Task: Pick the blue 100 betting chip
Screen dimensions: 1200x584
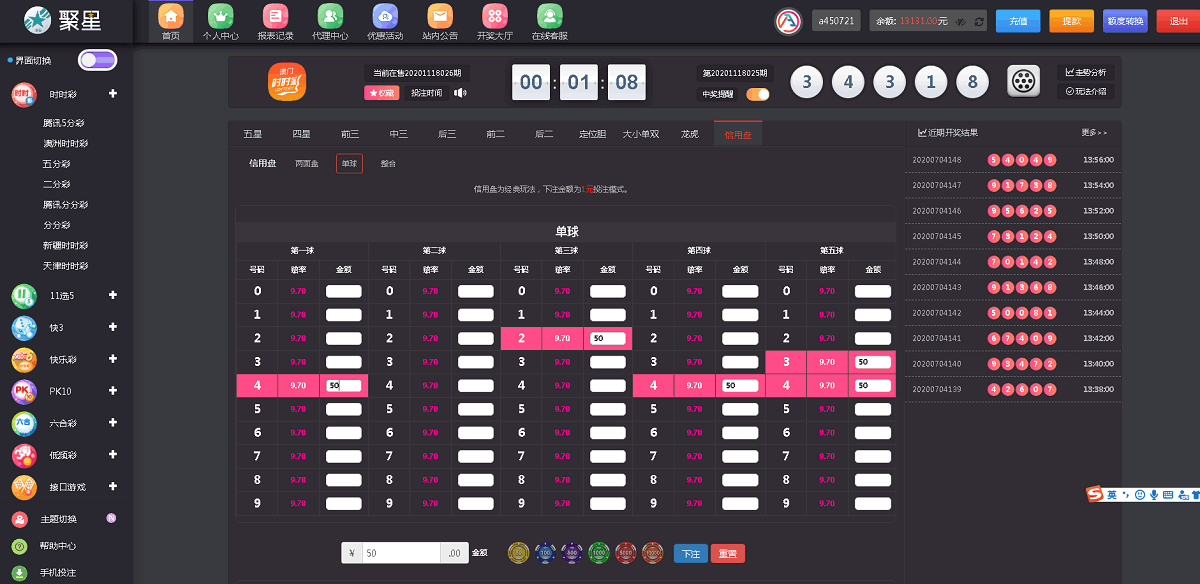Action: (545, 552)
